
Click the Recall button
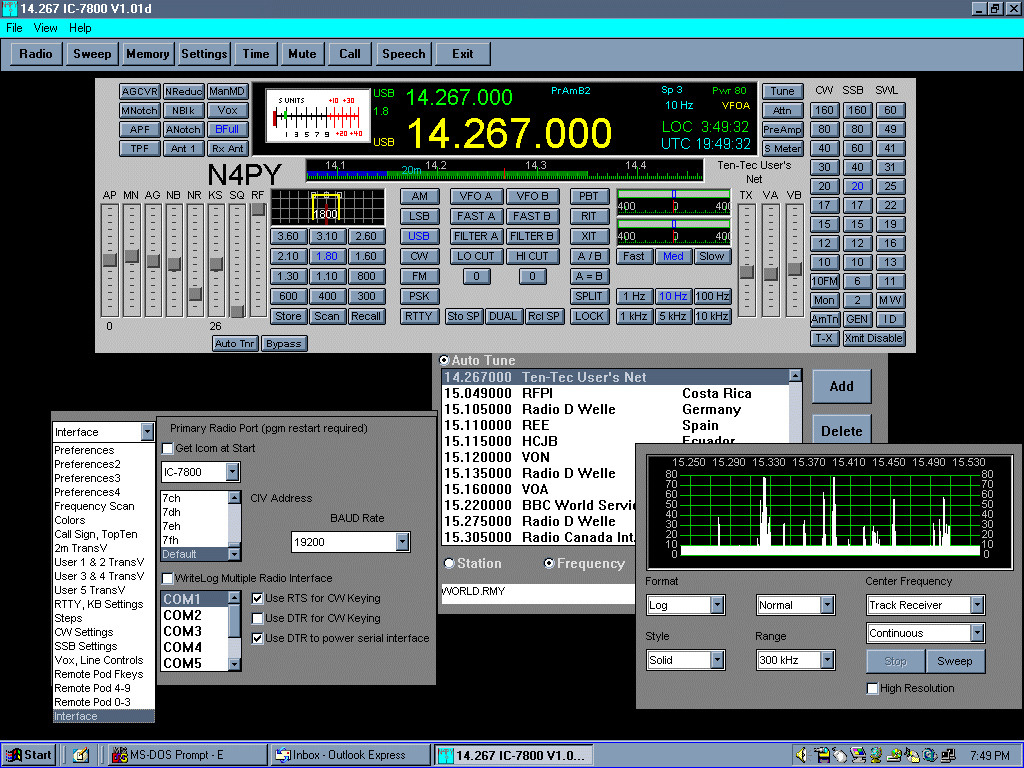366,316
